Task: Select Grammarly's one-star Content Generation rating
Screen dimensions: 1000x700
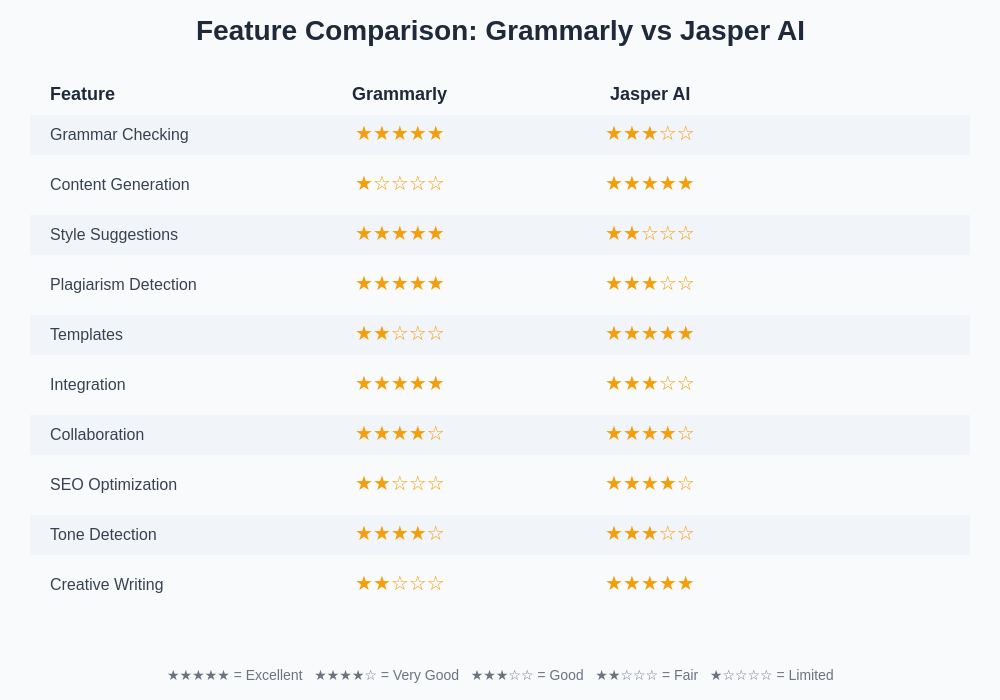Action: [x=399, y=184]
